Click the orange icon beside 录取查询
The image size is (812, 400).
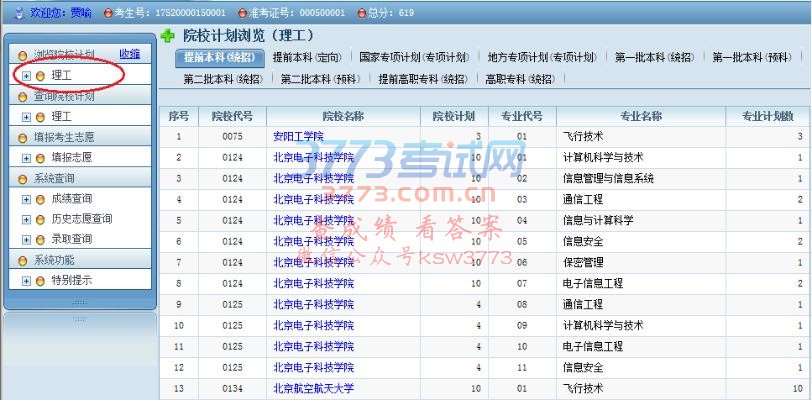pos(40,239)
